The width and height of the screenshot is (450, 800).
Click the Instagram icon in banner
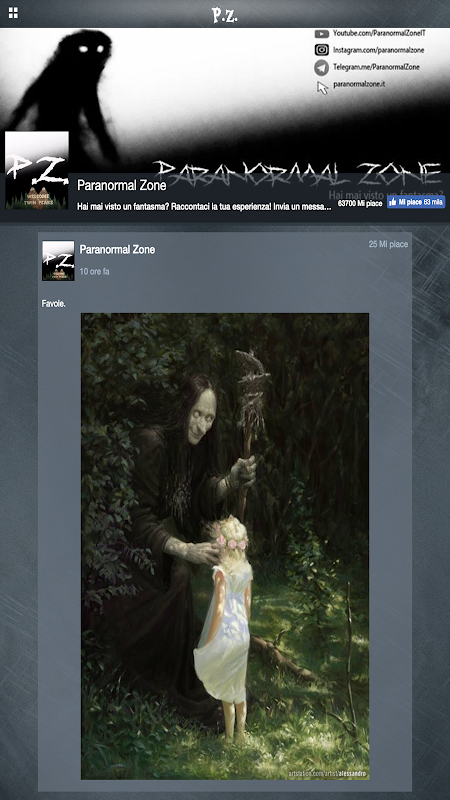[321, 50]
